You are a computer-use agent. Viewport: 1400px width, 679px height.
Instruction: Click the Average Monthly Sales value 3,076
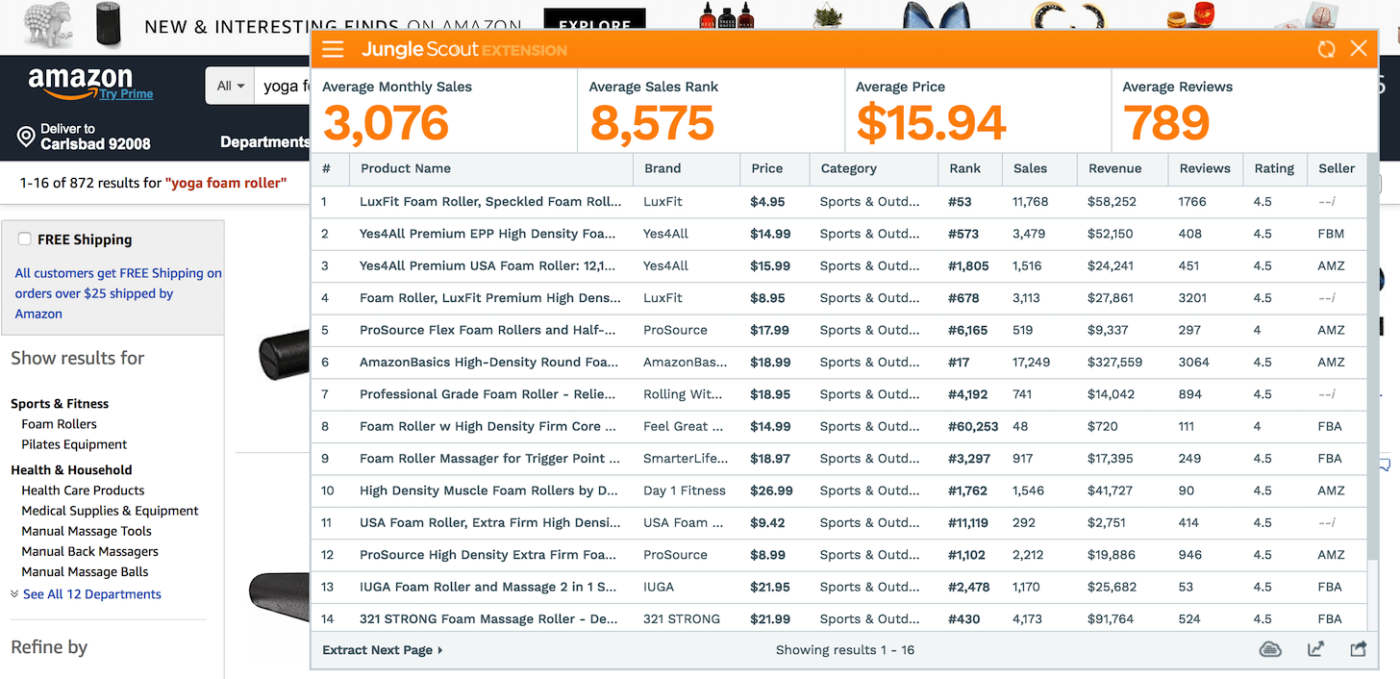pyautogui.click(x=386, y=123)
